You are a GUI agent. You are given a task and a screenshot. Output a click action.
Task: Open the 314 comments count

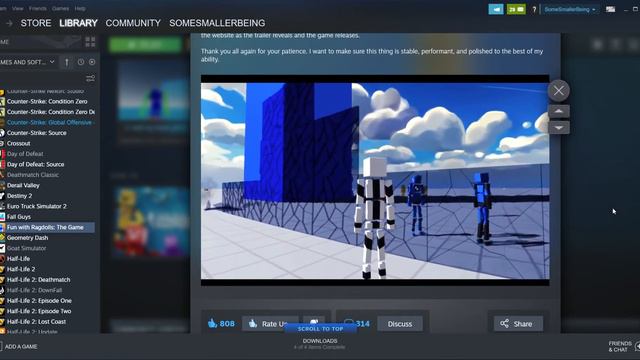(357, 324)
